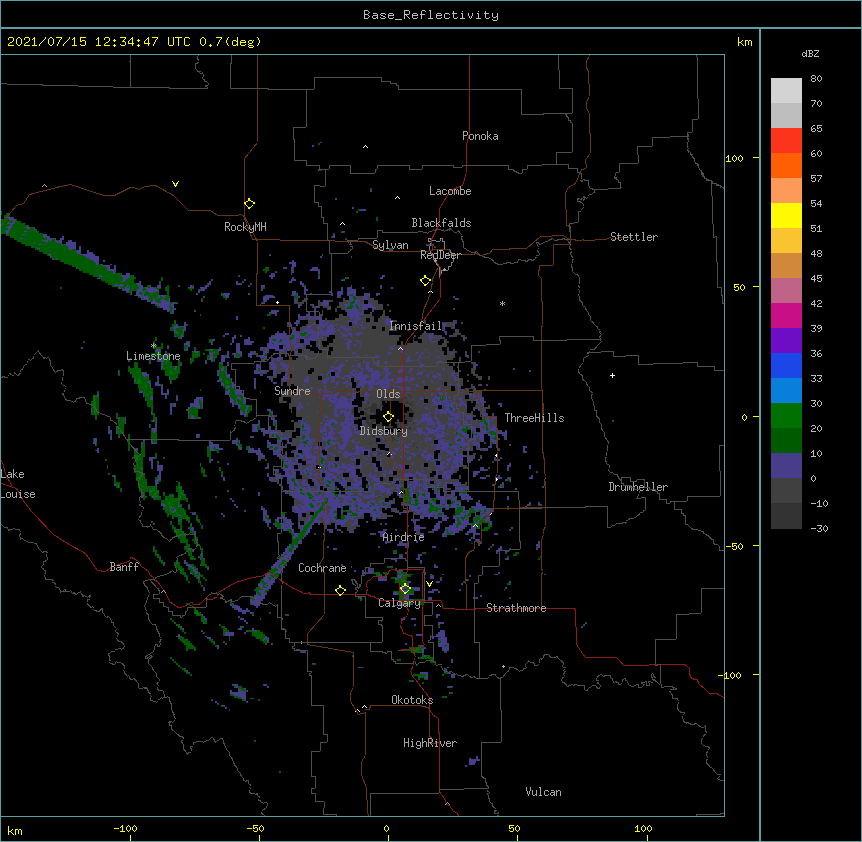Click the yellow V marker northwest of RockyMH
This screenshot has height=842, width=862.
175,184
